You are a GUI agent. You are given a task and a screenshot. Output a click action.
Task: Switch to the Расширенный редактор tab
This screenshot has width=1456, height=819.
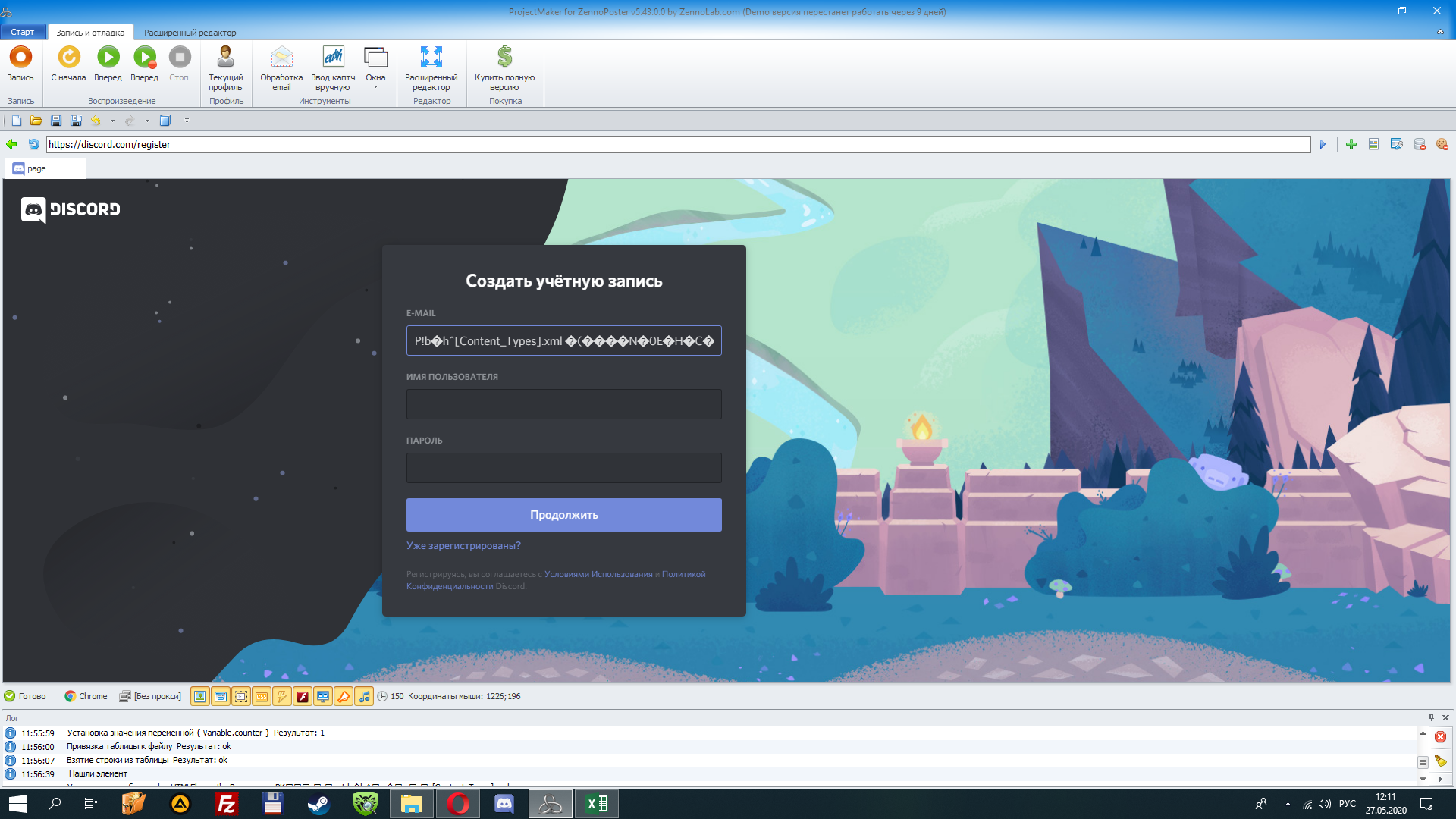pos(190,33)
